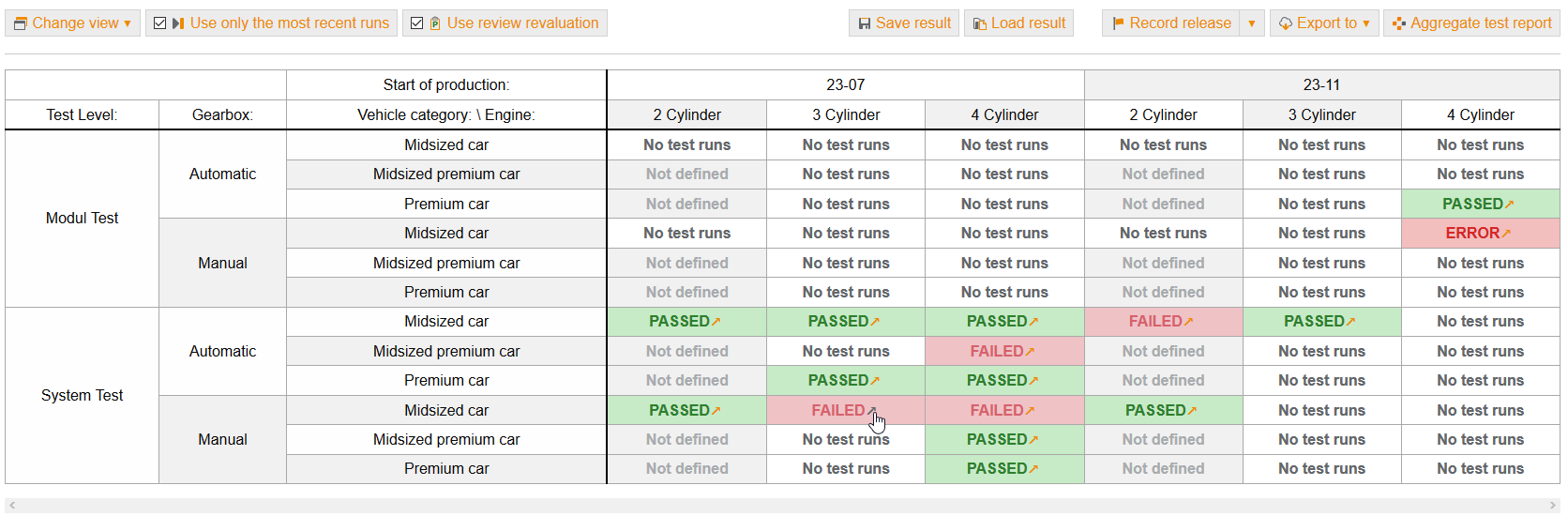Open PASSED arrow for Premium car 23-11 4 Cylinder

point(1509,205)
